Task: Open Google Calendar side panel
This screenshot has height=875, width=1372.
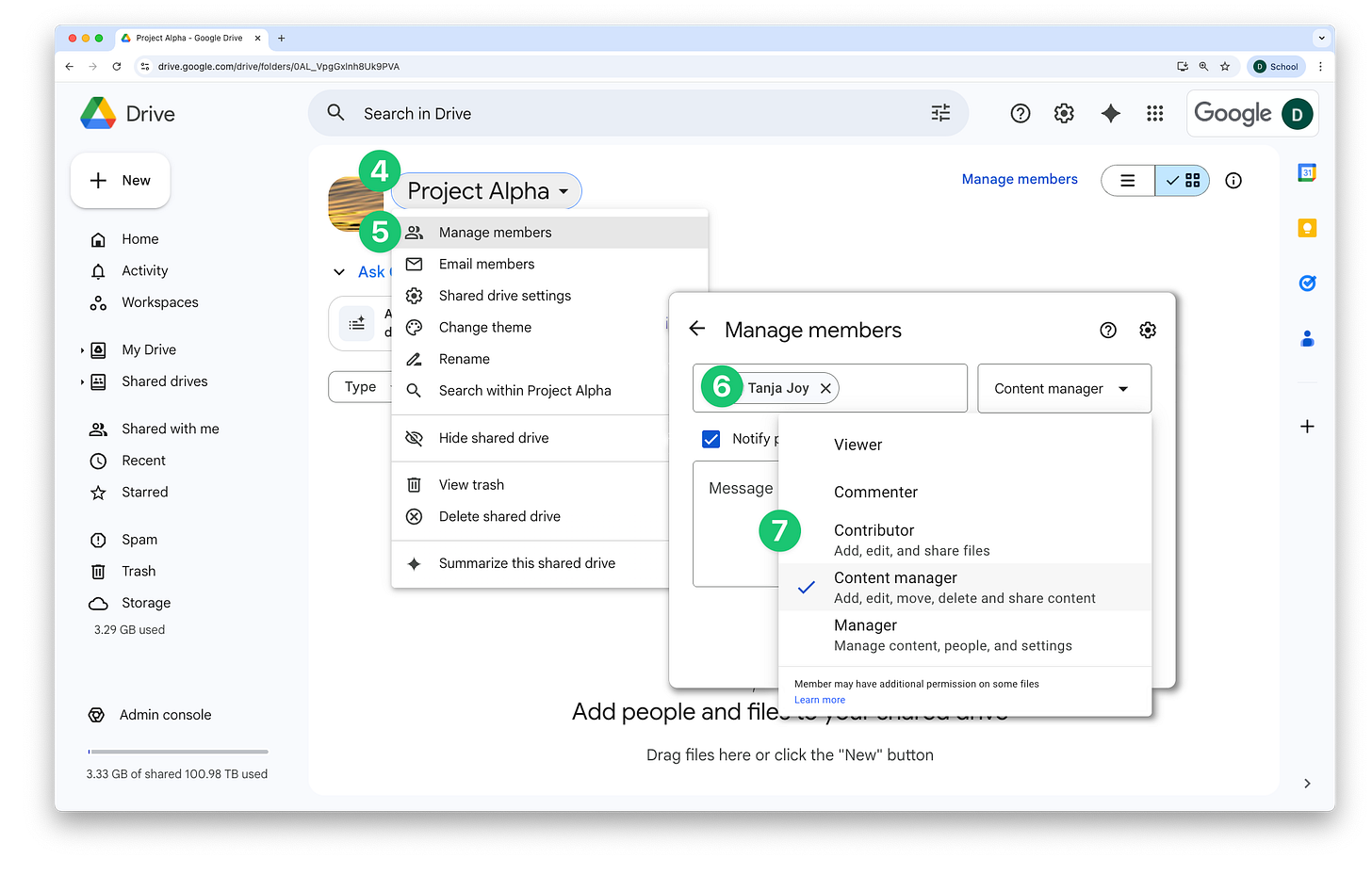Action: (x=1307, y=173)
